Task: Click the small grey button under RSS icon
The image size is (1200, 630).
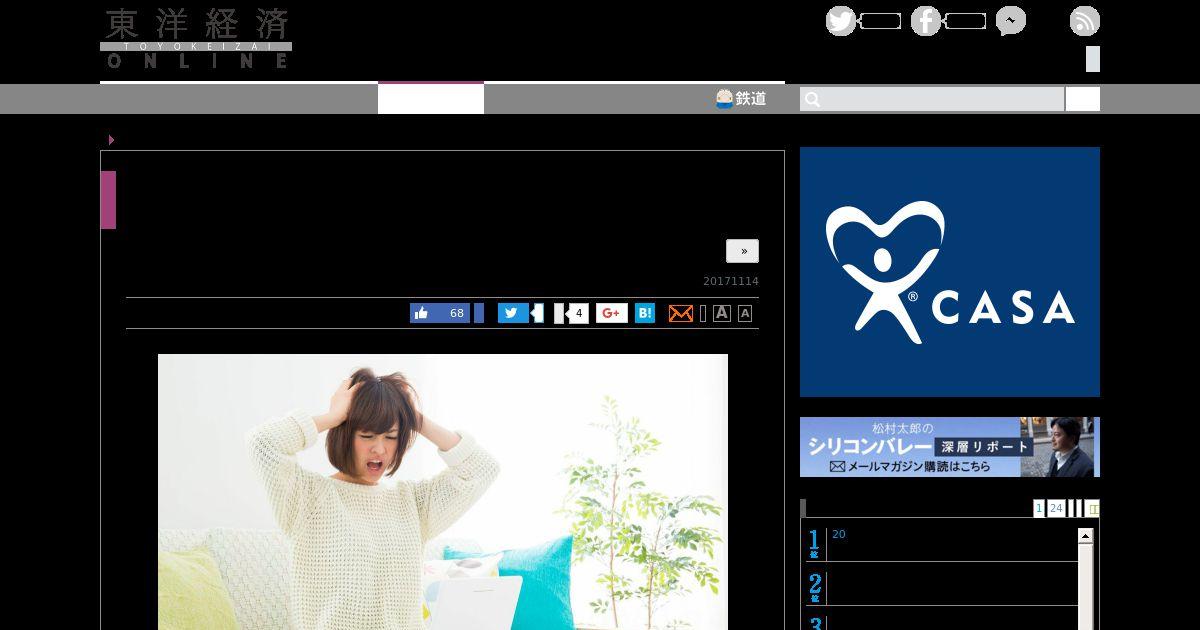Action: 1093,59
